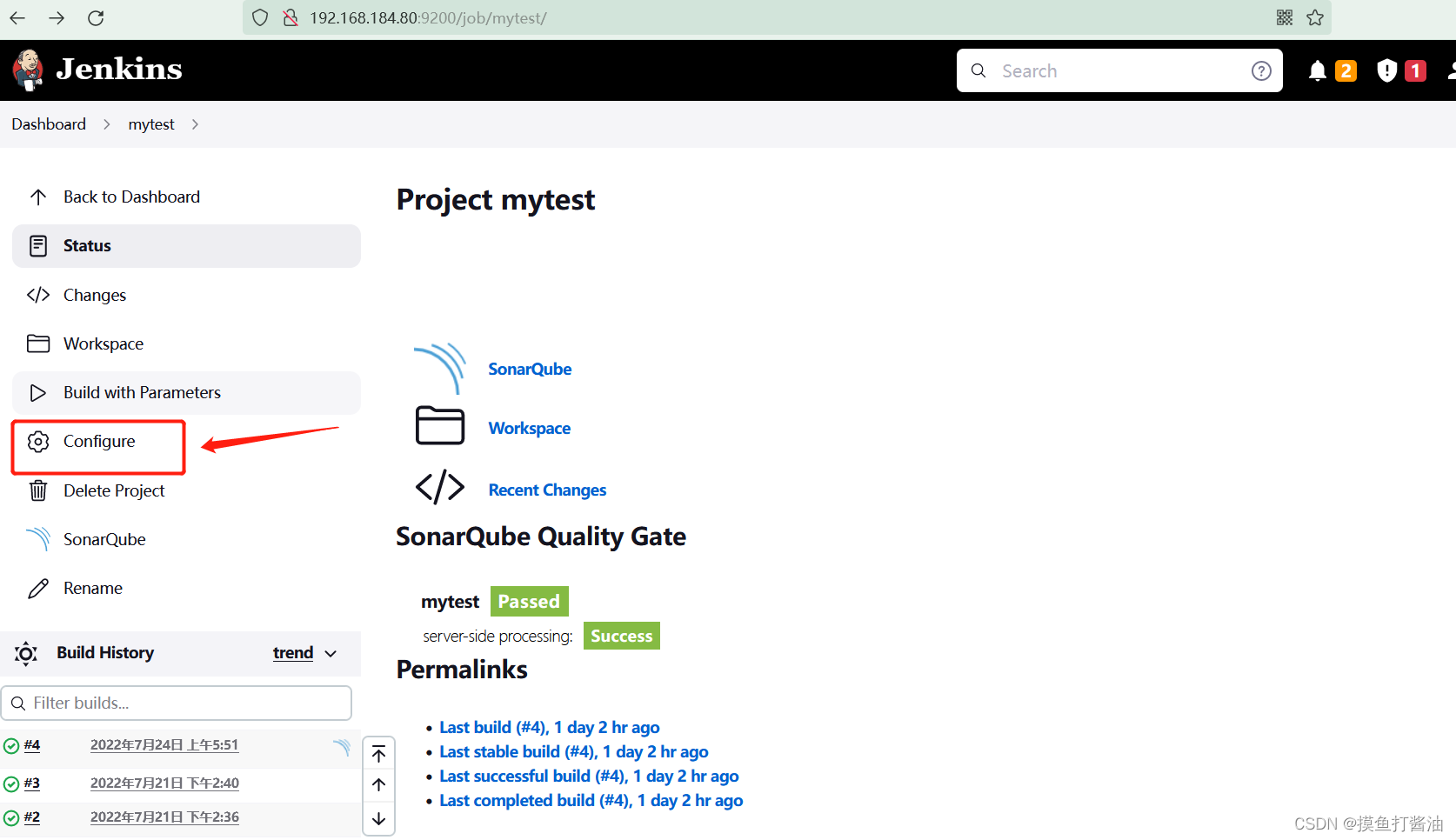1456x840 pixels.
Task: Open Changes in the side panel
Action: point(94,296)
